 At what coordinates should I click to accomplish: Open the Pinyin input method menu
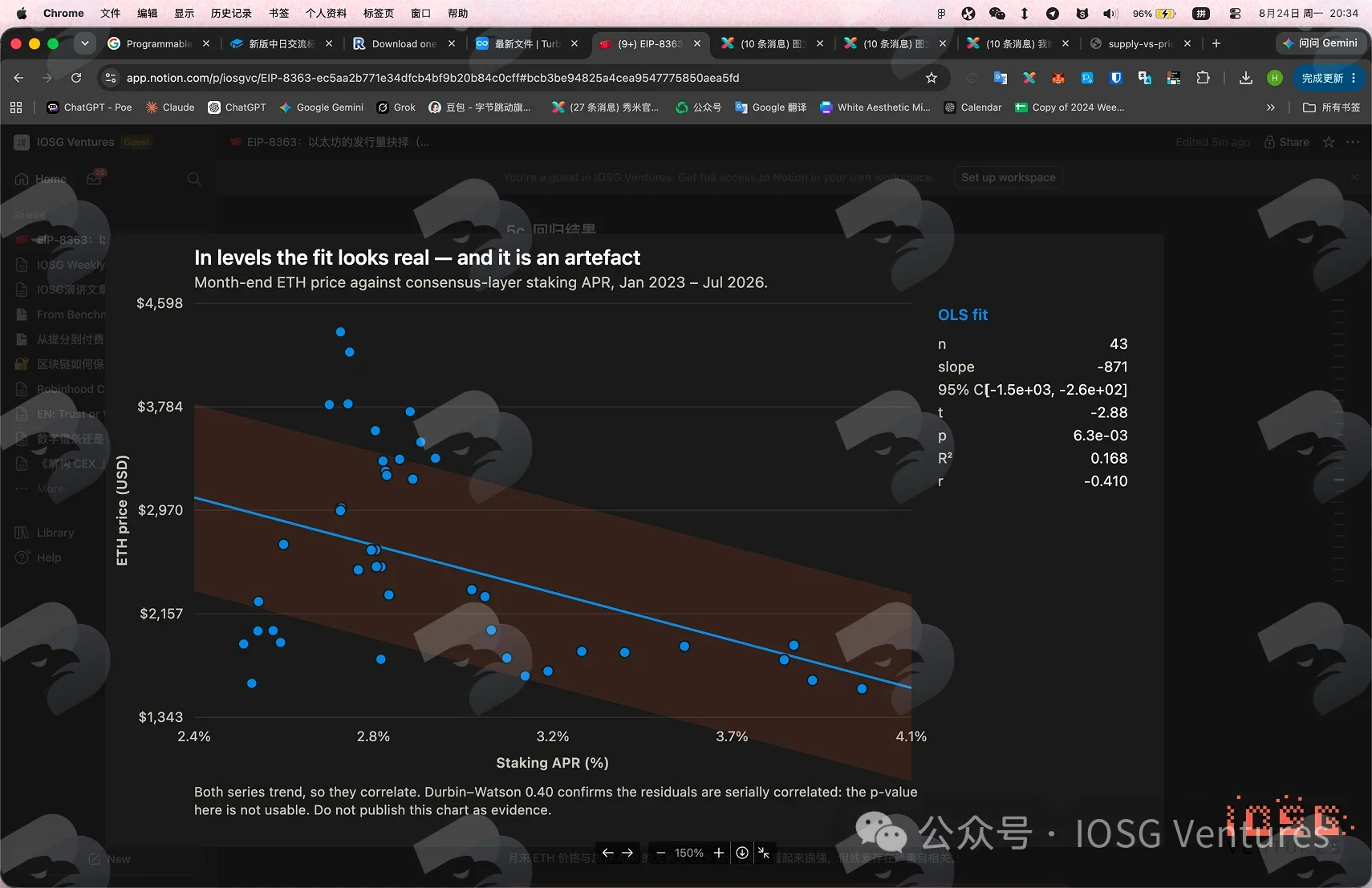[x=1201, y=14]
